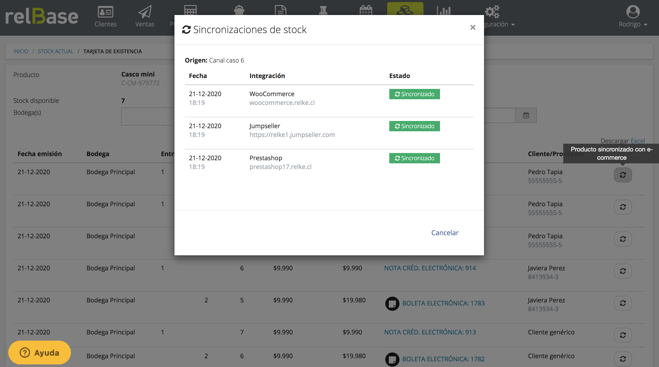Open the Rodrigo user menu
Screen dimensions: 659x367
click(633, 16)
